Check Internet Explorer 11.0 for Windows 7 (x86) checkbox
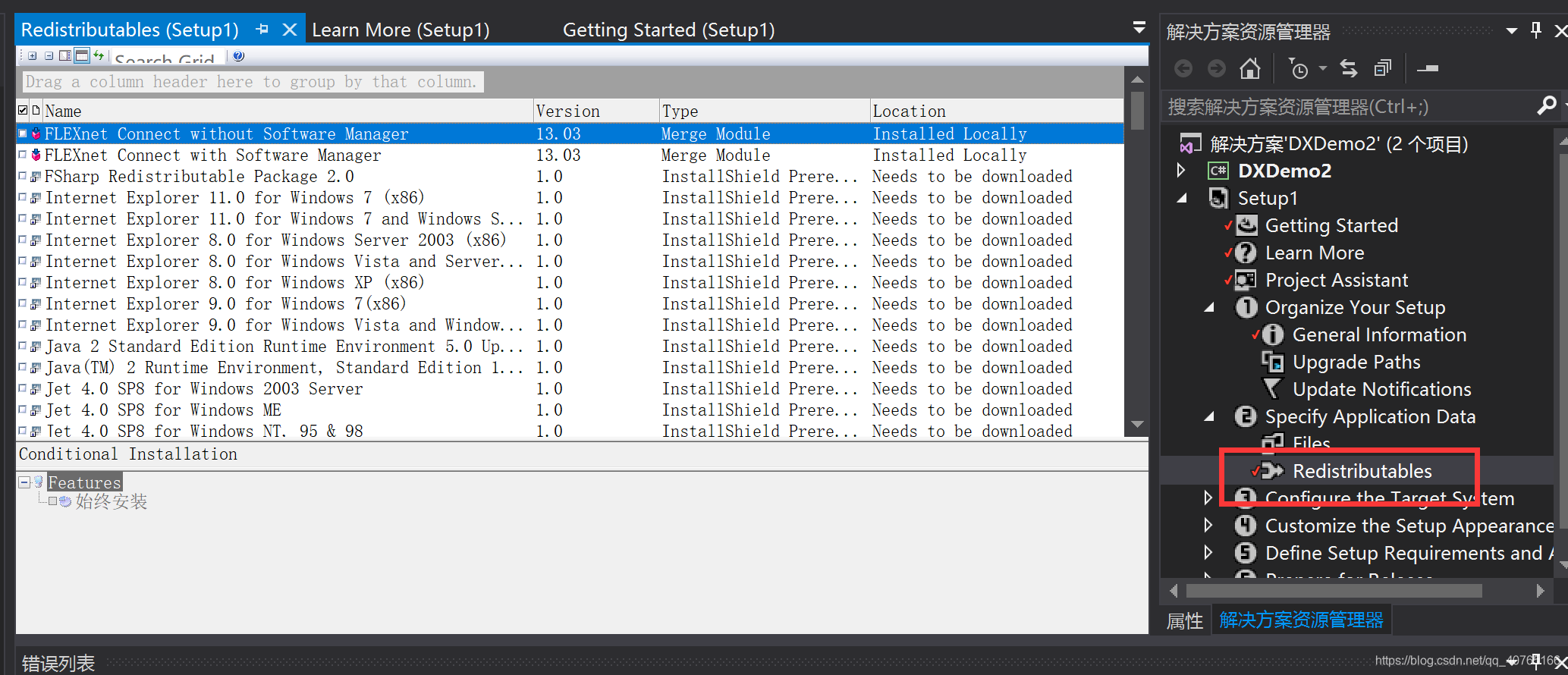 click(x=23, y=197)
